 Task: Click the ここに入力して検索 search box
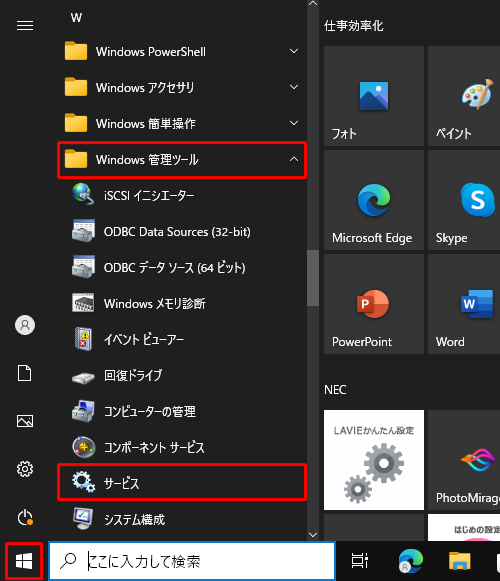192,561
